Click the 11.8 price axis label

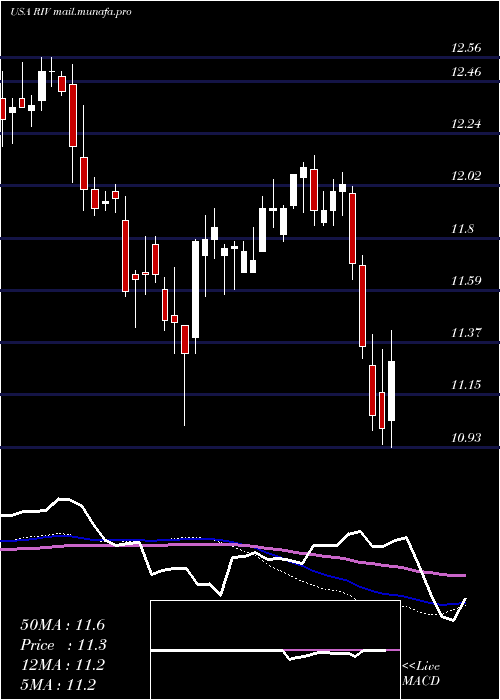462,229
